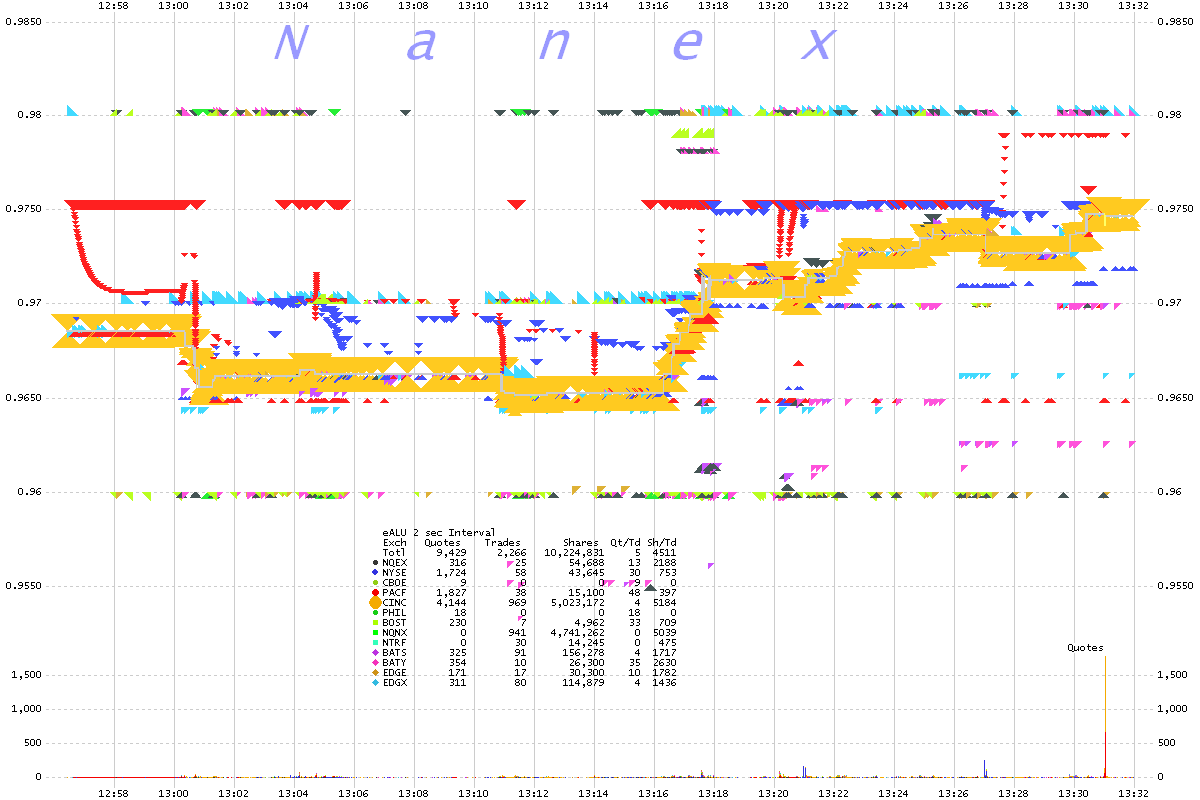
Task: Click the 'Sh/Td' column header
Action: 662,543
